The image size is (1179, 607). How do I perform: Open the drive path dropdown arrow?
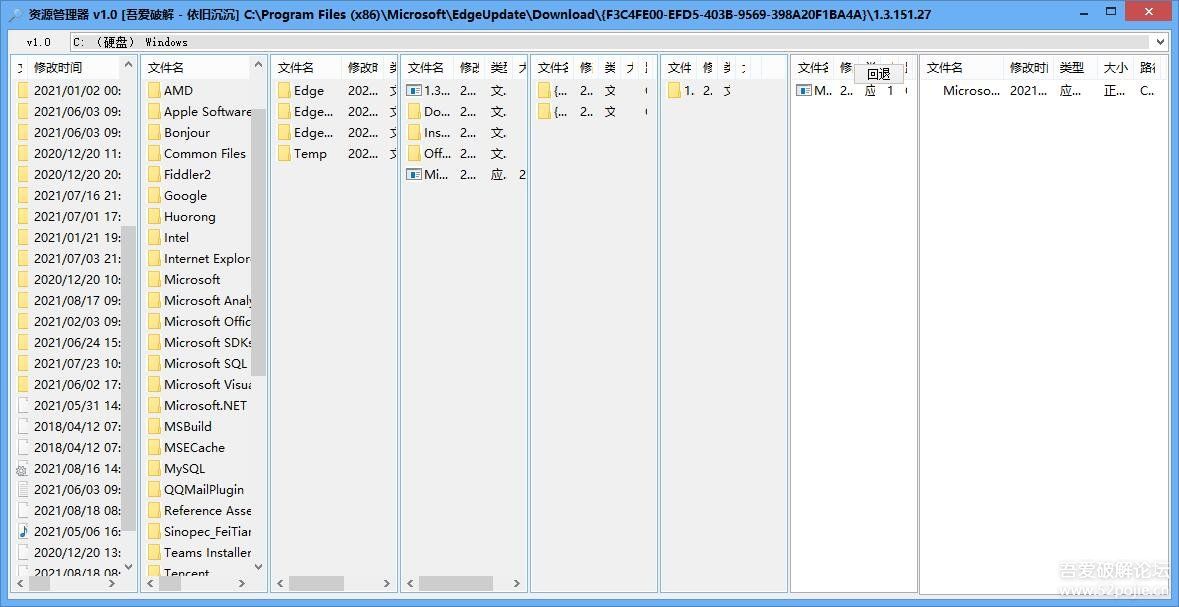1161,42
